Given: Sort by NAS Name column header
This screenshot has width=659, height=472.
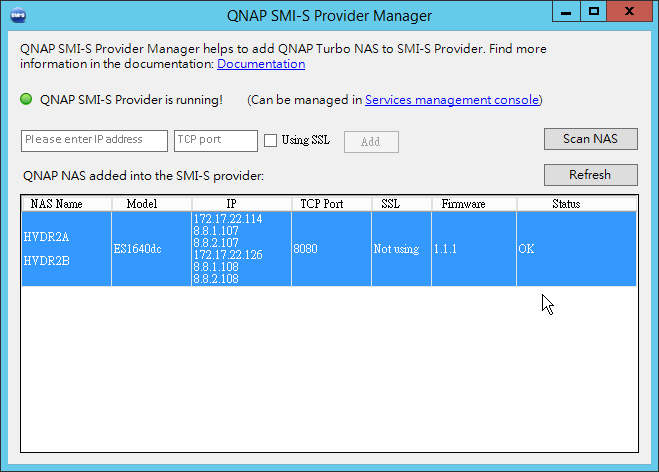Looking at the screenshot, I should tap(56, 204).
